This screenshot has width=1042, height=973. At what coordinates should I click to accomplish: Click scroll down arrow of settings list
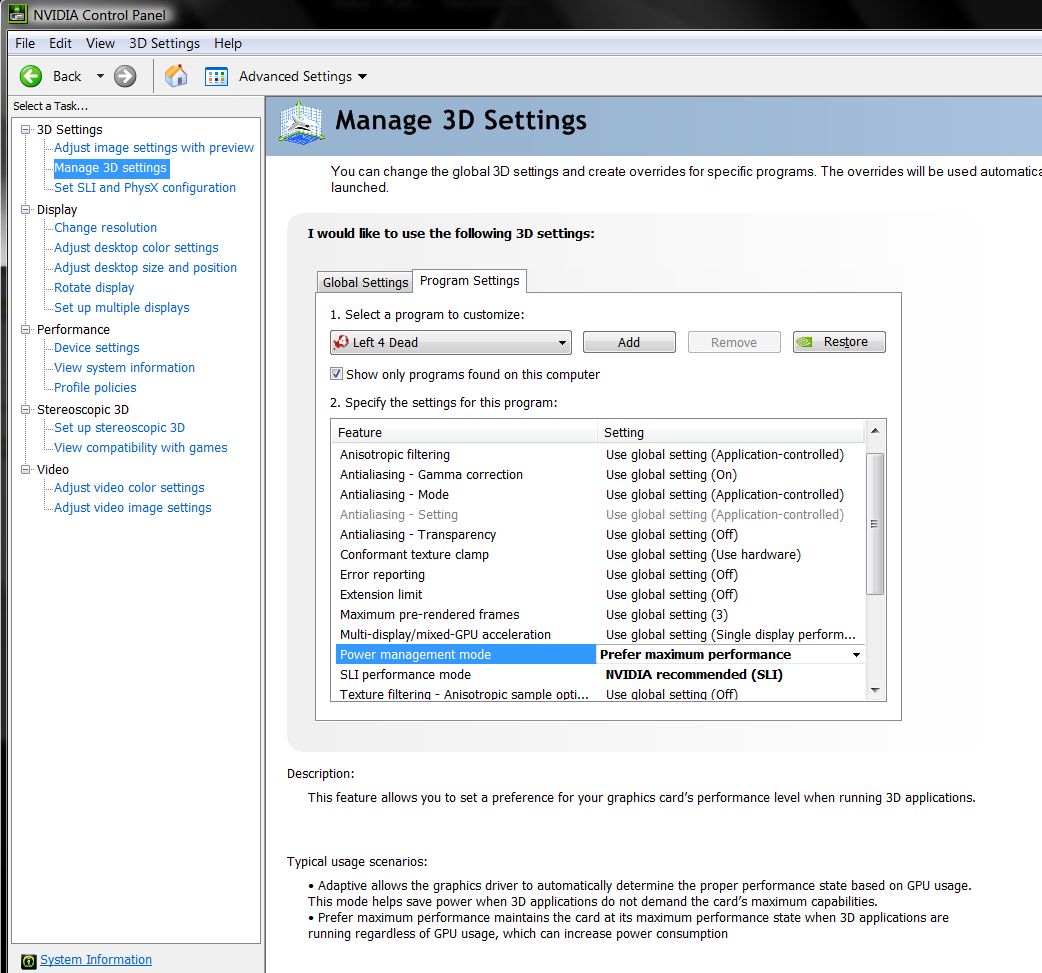(875, 691)
